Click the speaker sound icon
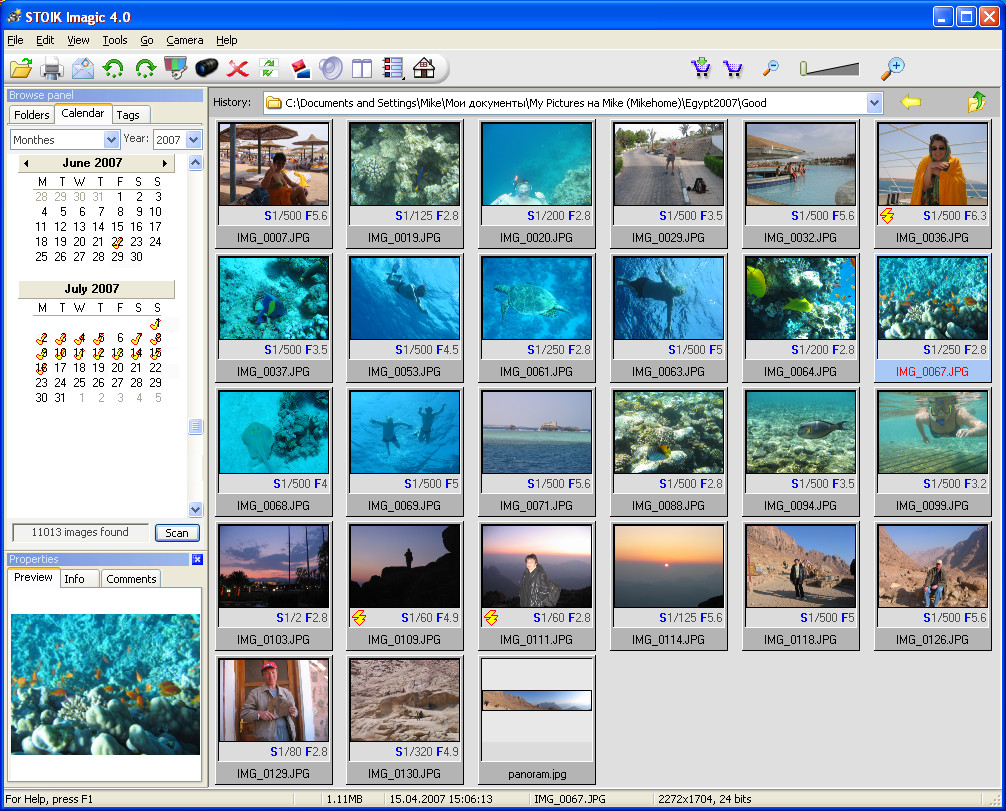Viewport: 1006px width, 811px height. click(331, 67)
